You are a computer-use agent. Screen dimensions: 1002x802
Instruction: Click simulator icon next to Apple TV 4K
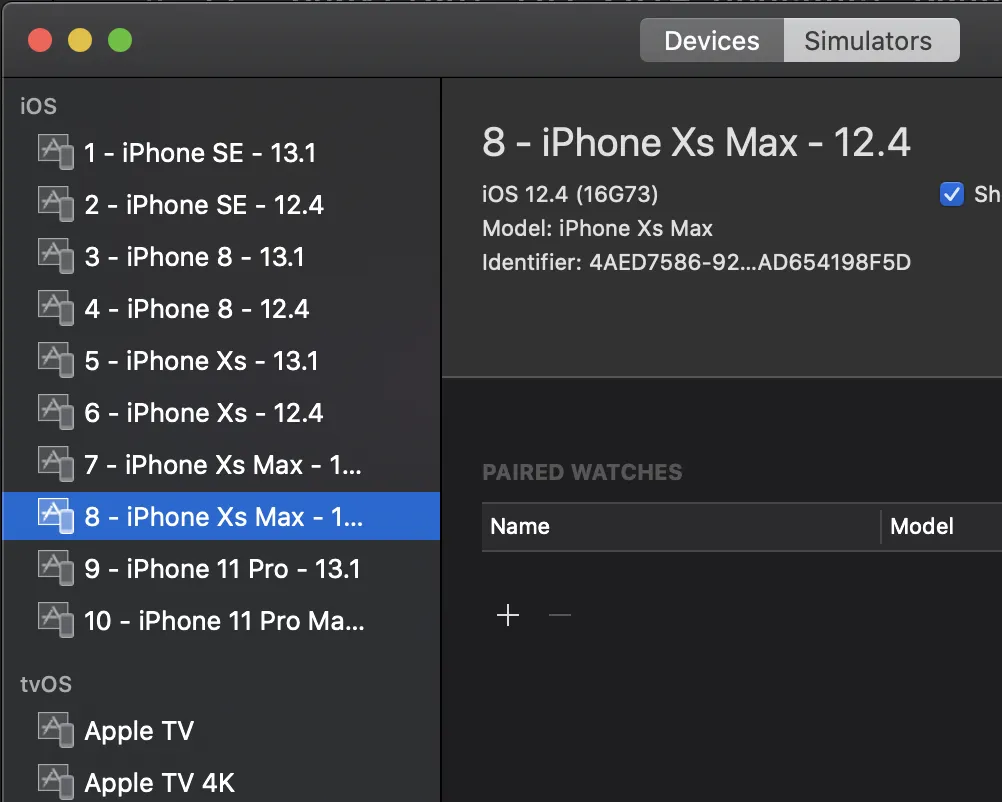click(56, 782)
